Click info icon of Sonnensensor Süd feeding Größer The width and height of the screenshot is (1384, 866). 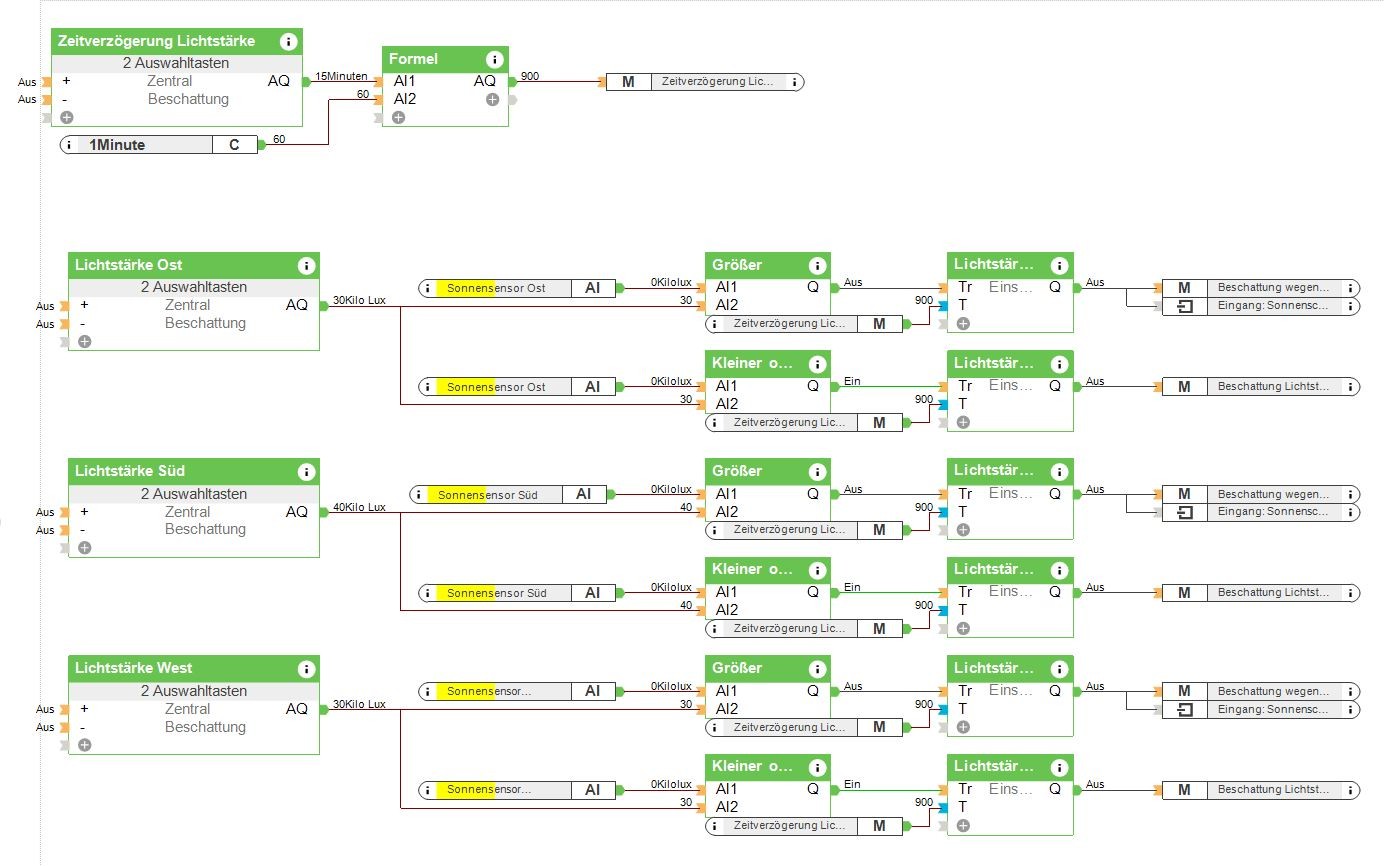pos(419,494)
